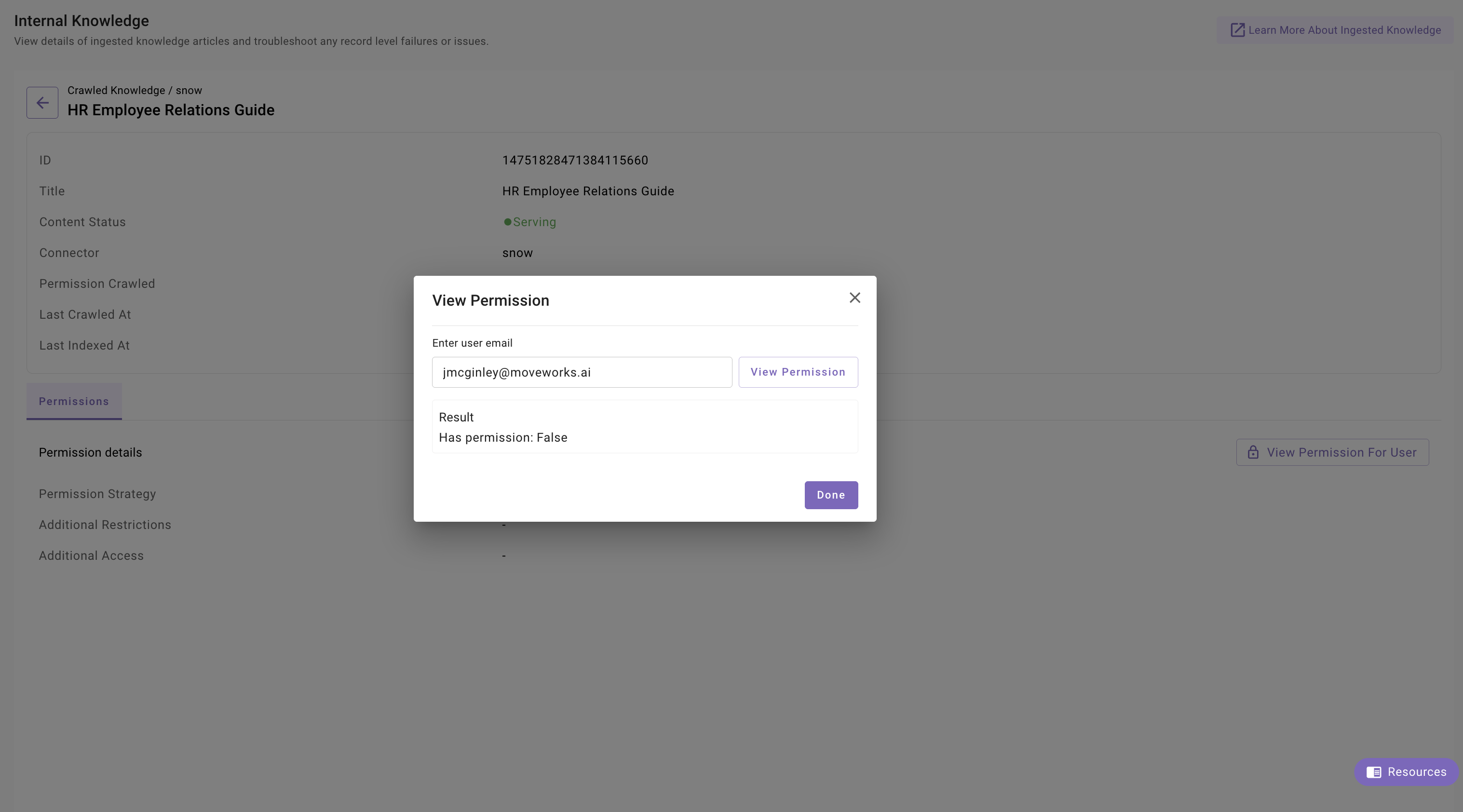Click the lock icon on View Permission For User
The height and width of the screenshot is (812, 1463).
point(1253,453)
